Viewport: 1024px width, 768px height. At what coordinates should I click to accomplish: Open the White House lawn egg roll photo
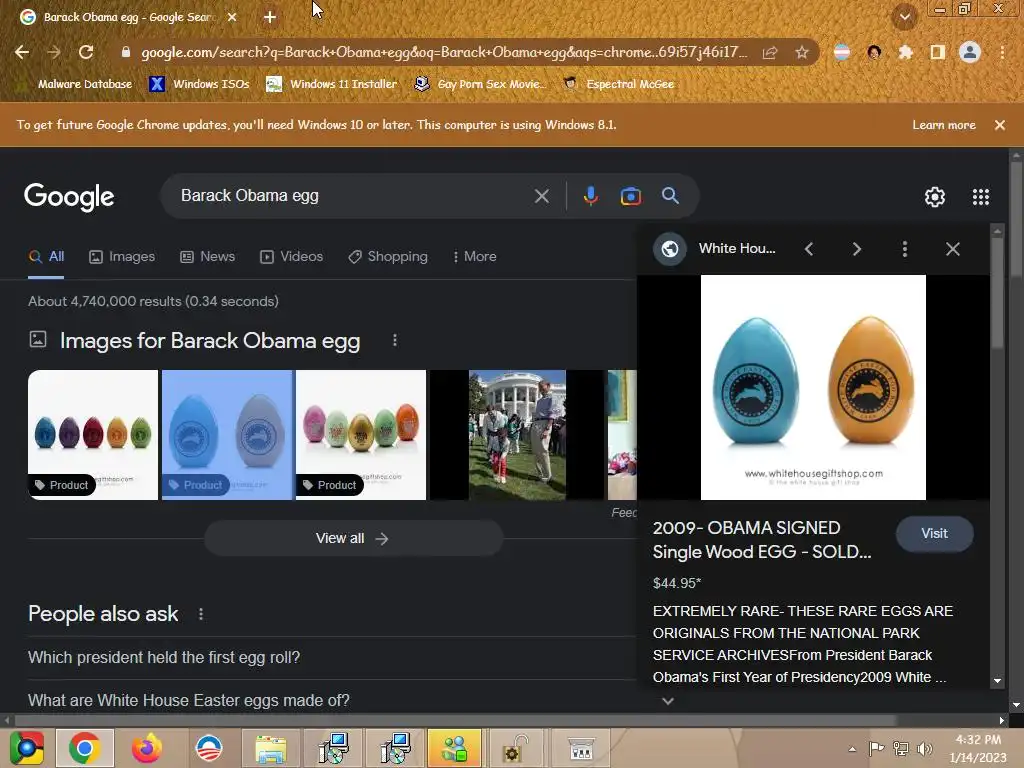(x=517, y=435)
